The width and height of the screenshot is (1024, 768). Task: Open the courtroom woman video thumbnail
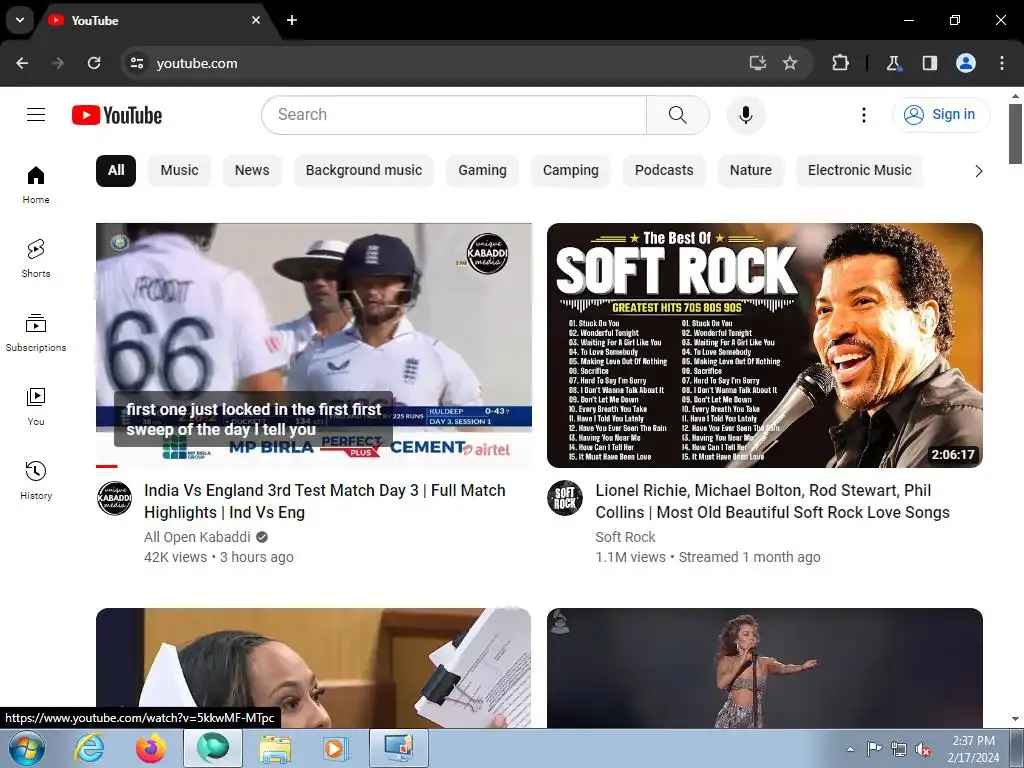pyautogui.click(x=313, y=668)
